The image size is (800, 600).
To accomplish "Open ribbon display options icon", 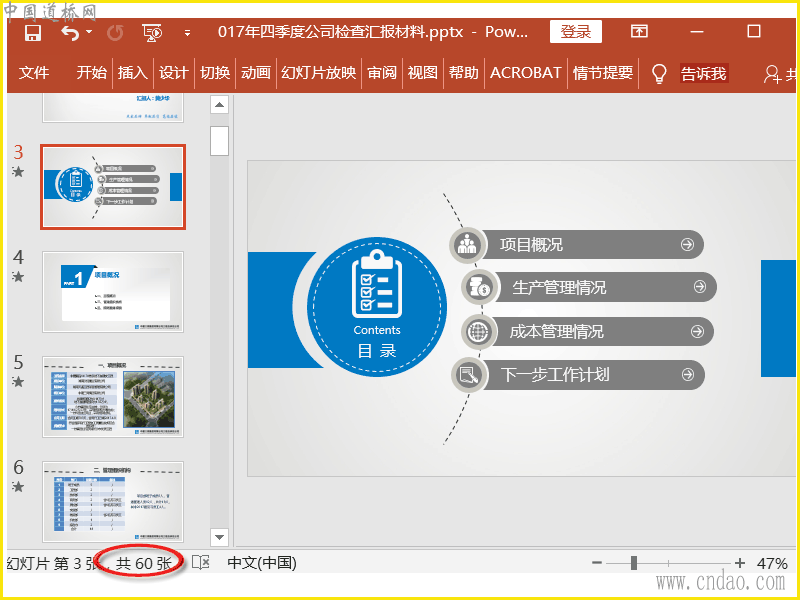I will tap(639, 32).
